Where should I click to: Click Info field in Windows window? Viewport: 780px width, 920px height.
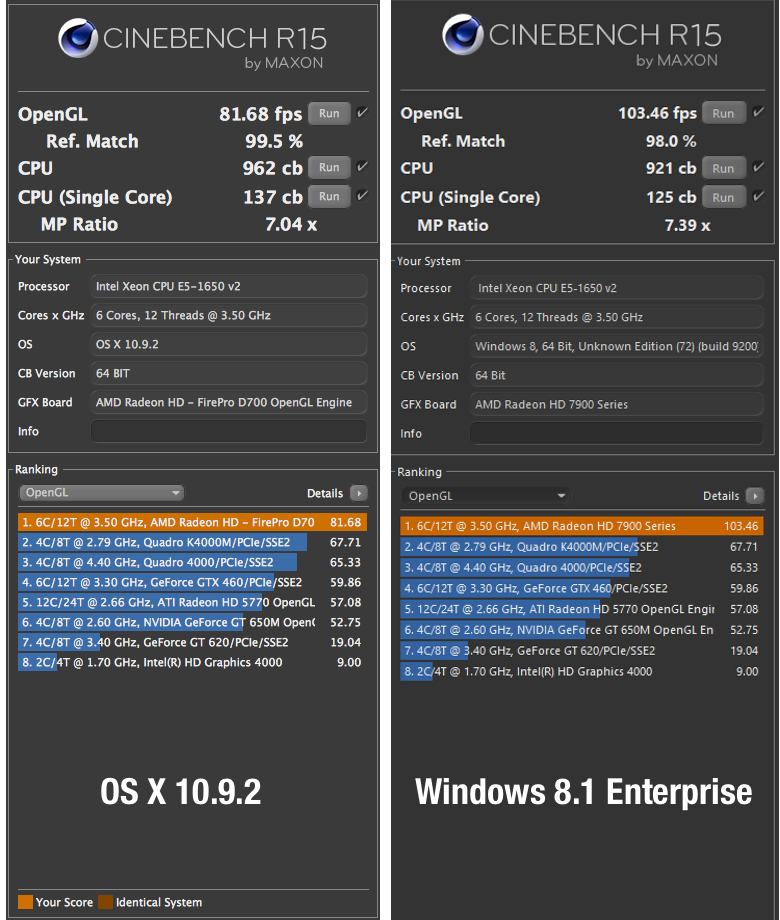click(616, 434)
